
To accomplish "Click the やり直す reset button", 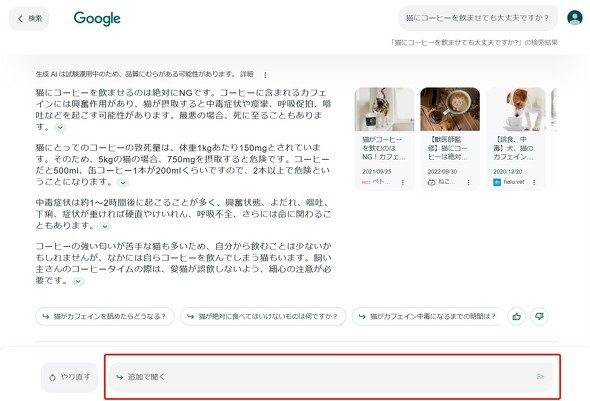I will (69, 377).
